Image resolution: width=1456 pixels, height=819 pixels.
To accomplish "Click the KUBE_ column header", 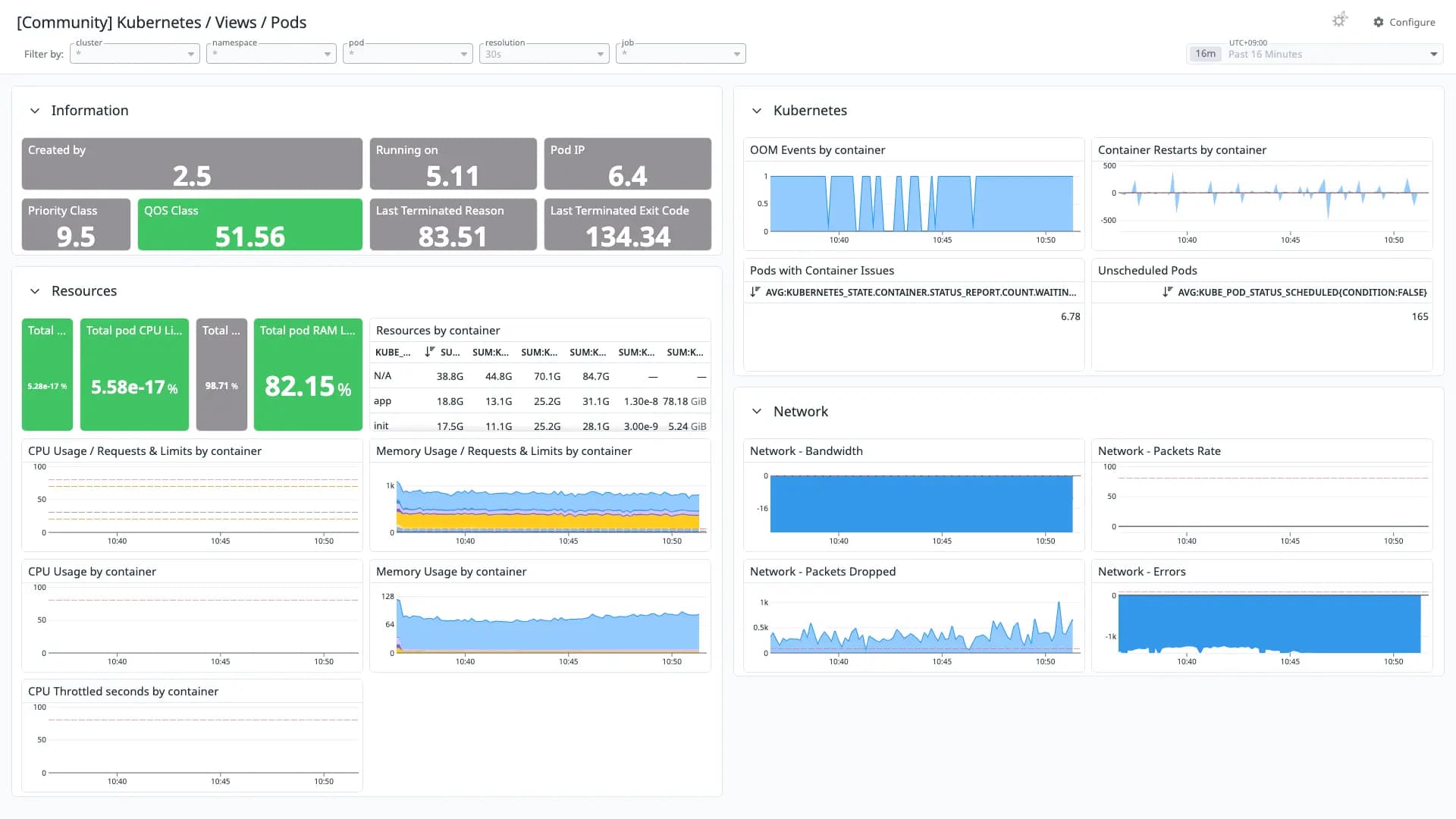I will click(393, 352).
